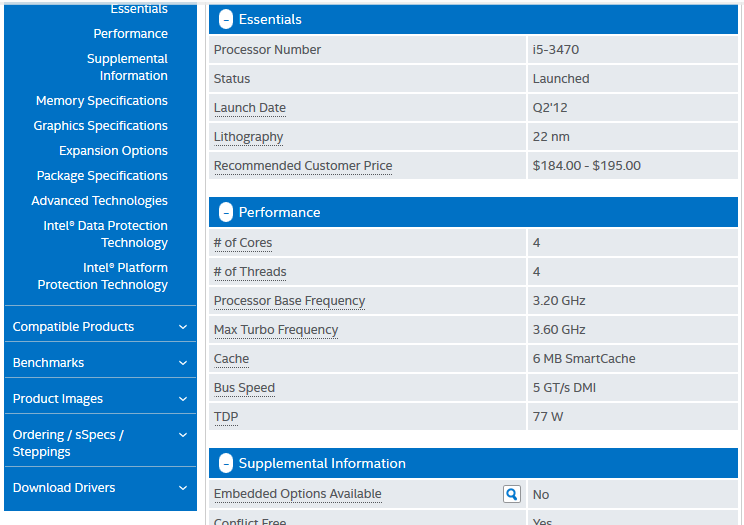Screen dimensions: 744x525
Task: Click the Performance section heading text
Action: tap(279, 212)
